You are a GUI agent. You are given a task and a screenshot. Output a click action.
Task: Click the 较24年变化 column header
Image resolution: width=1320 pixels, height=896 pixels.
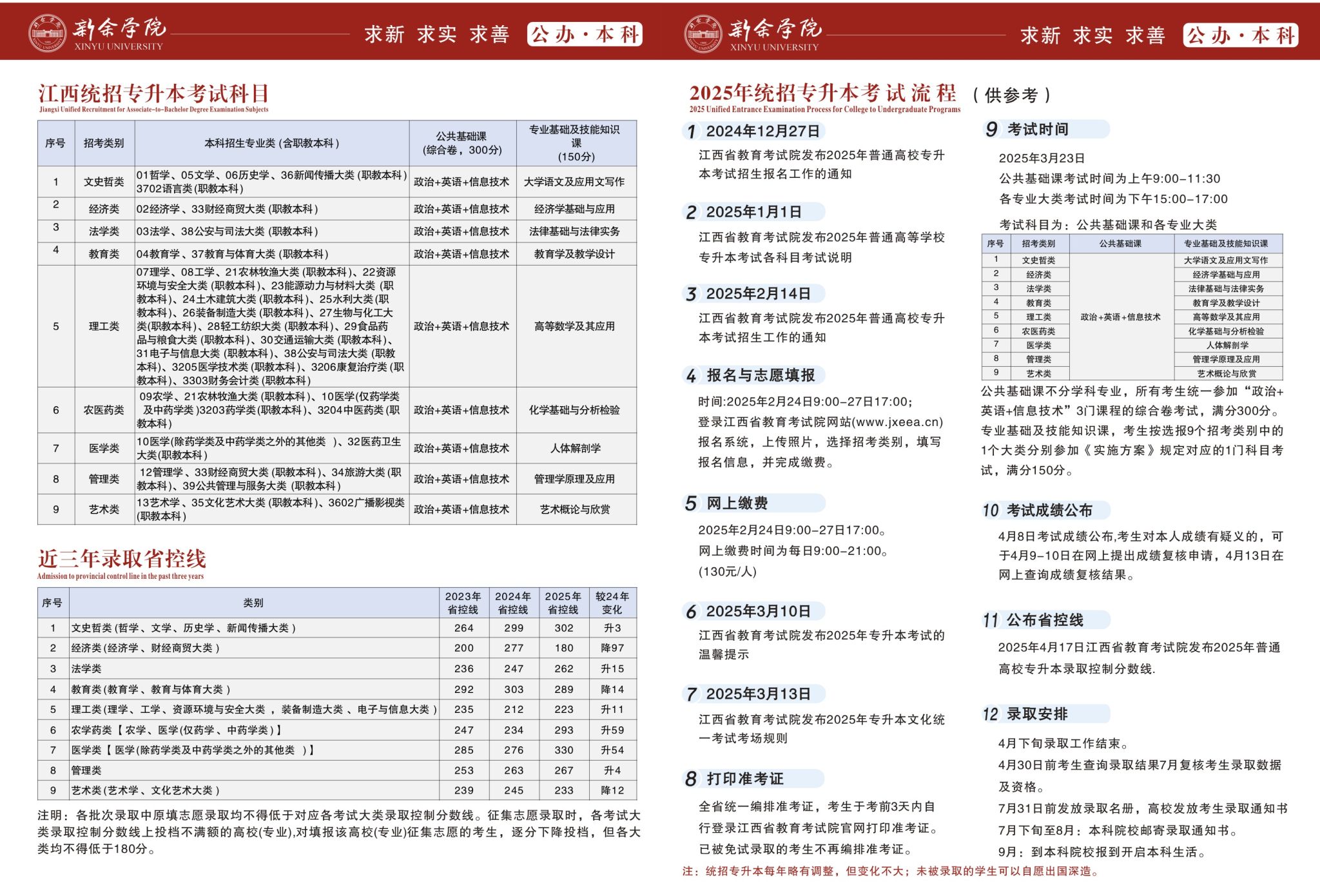tap(612, 603)
